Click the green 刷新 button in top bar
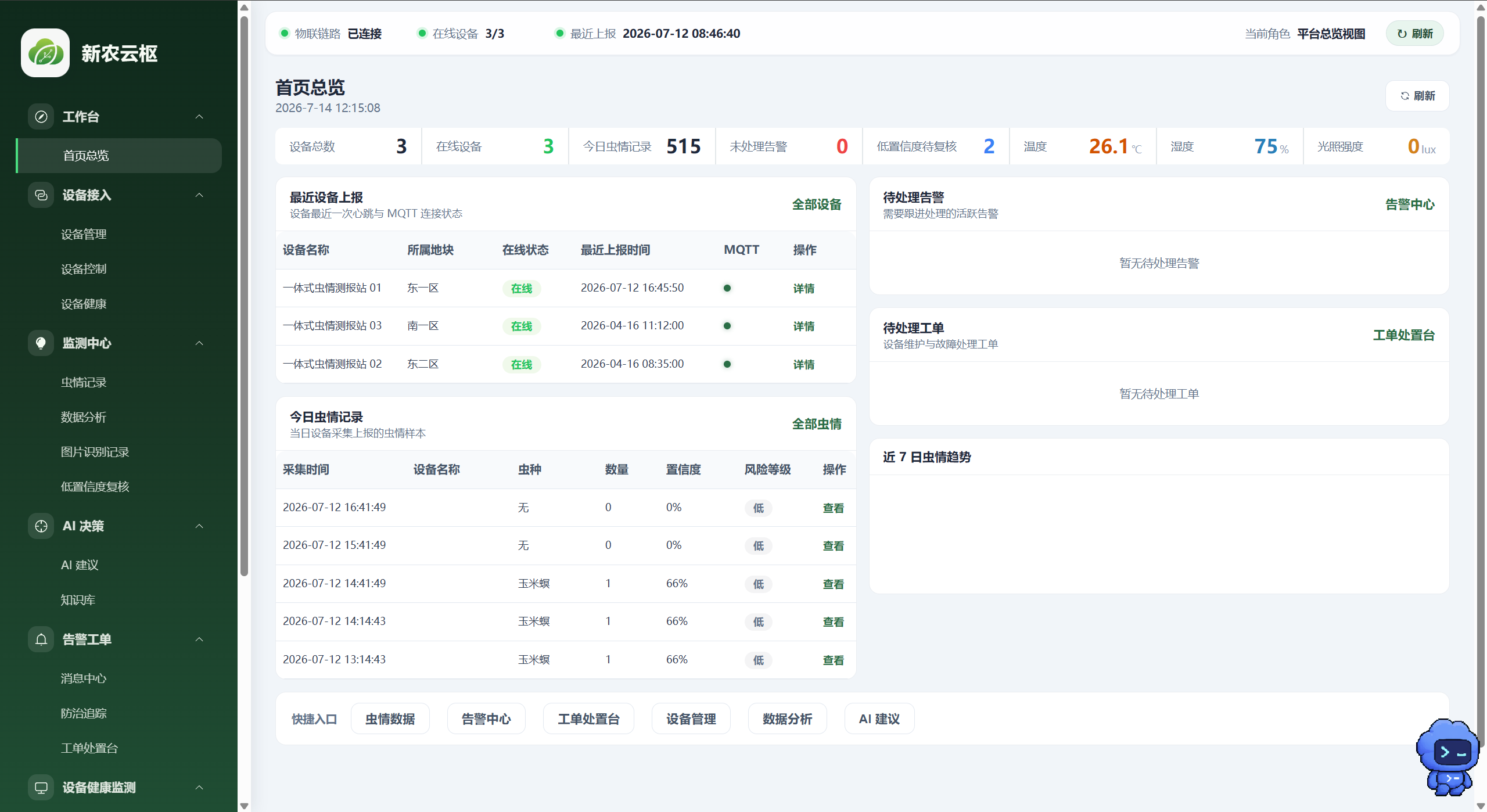Screen dimensions: 1487x812 (x=1414, y=34)
